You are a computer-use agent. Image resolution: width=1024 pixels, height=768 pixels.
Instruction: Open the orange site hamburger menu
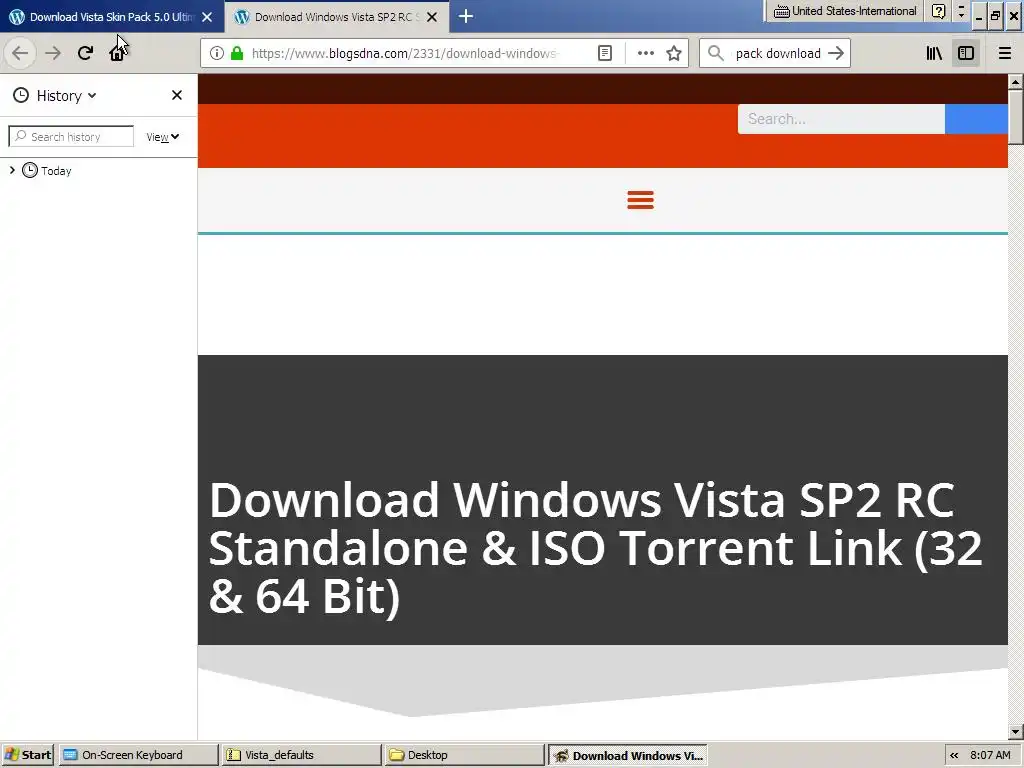click(640, 200)
